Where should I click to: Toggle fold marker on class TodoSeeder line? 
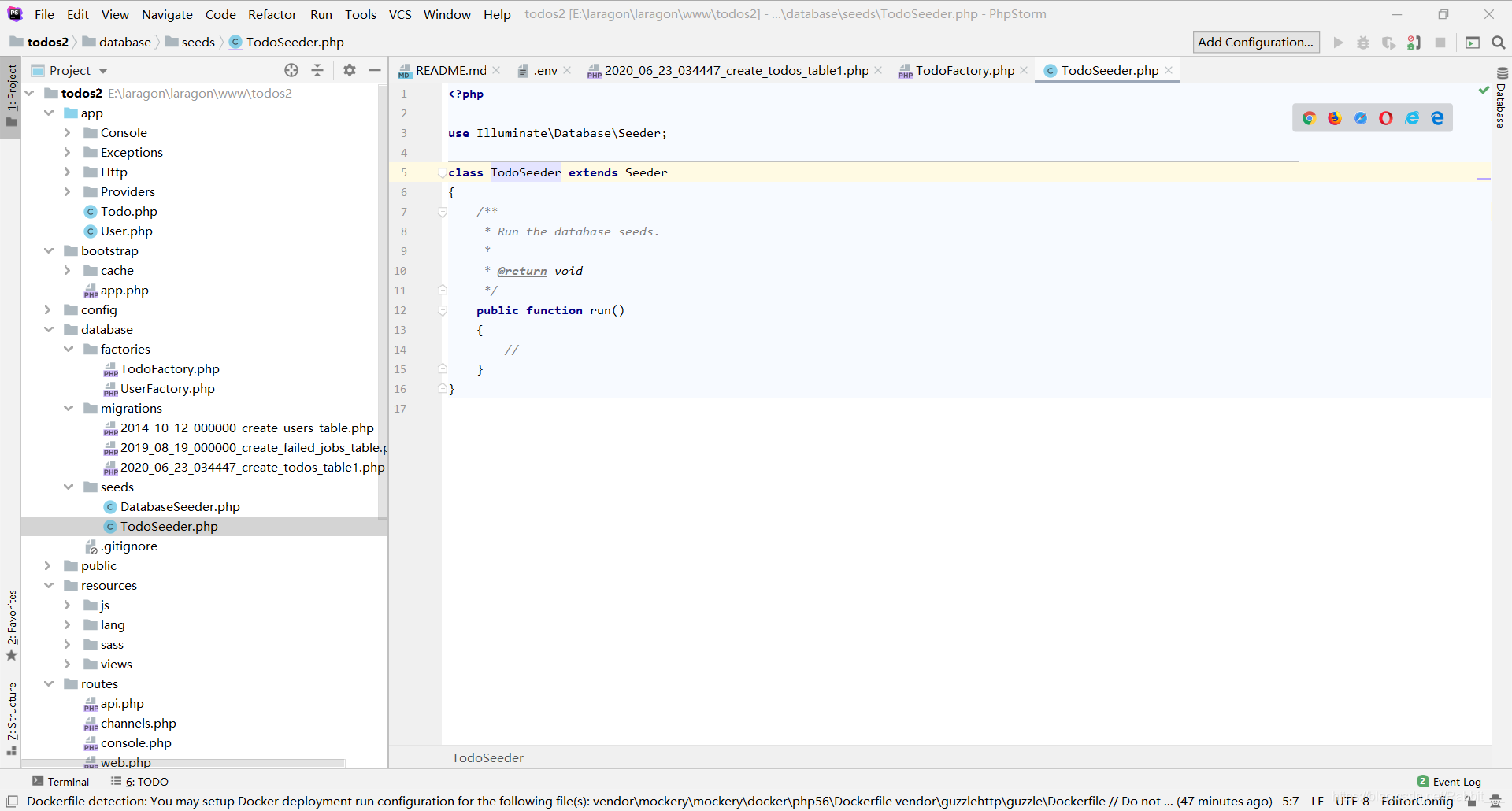pos(443,172)
